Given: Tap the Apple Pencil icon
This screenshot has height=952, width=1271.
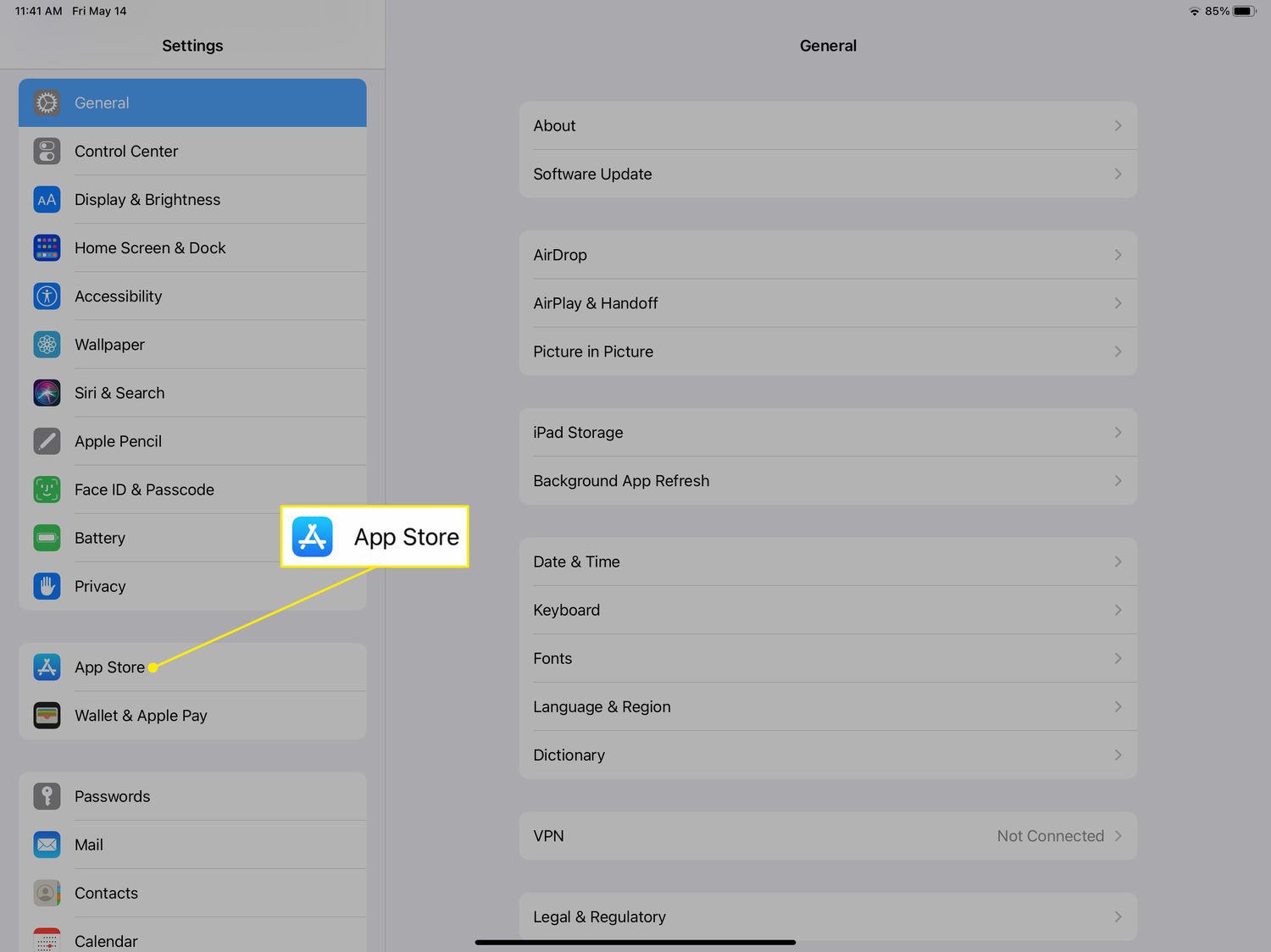Looking at the screenshot, I should (47, 441).
